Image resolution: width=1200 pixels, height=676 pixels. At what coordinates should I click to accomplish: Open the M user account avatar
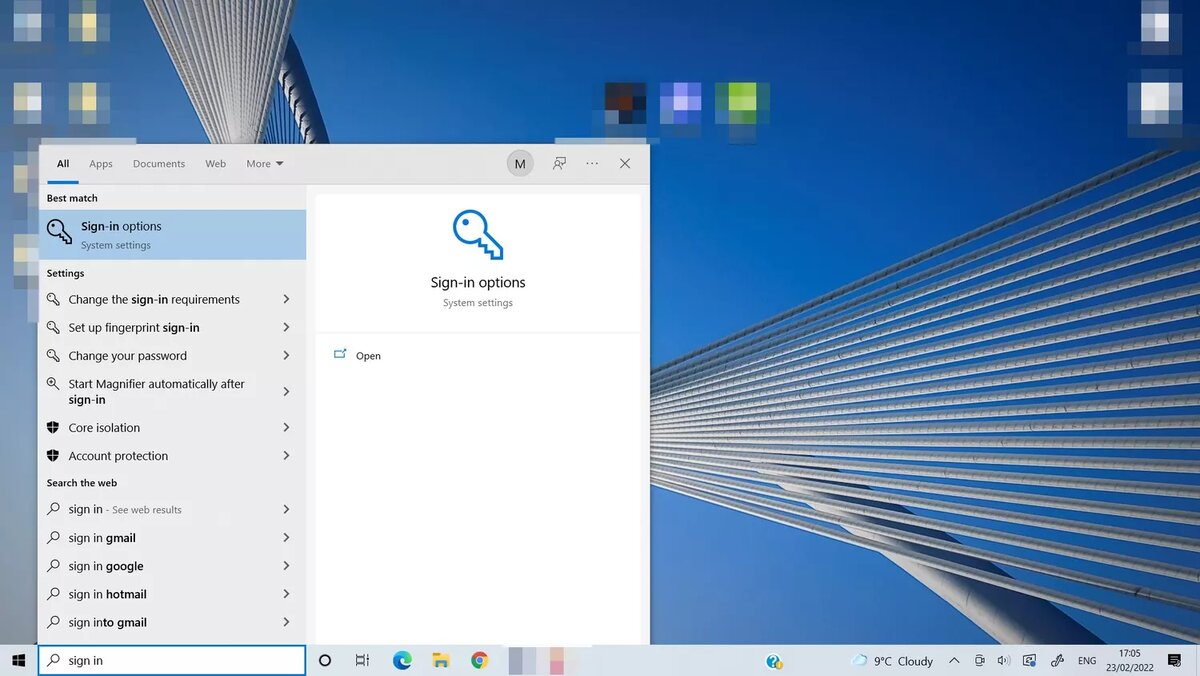520,164
